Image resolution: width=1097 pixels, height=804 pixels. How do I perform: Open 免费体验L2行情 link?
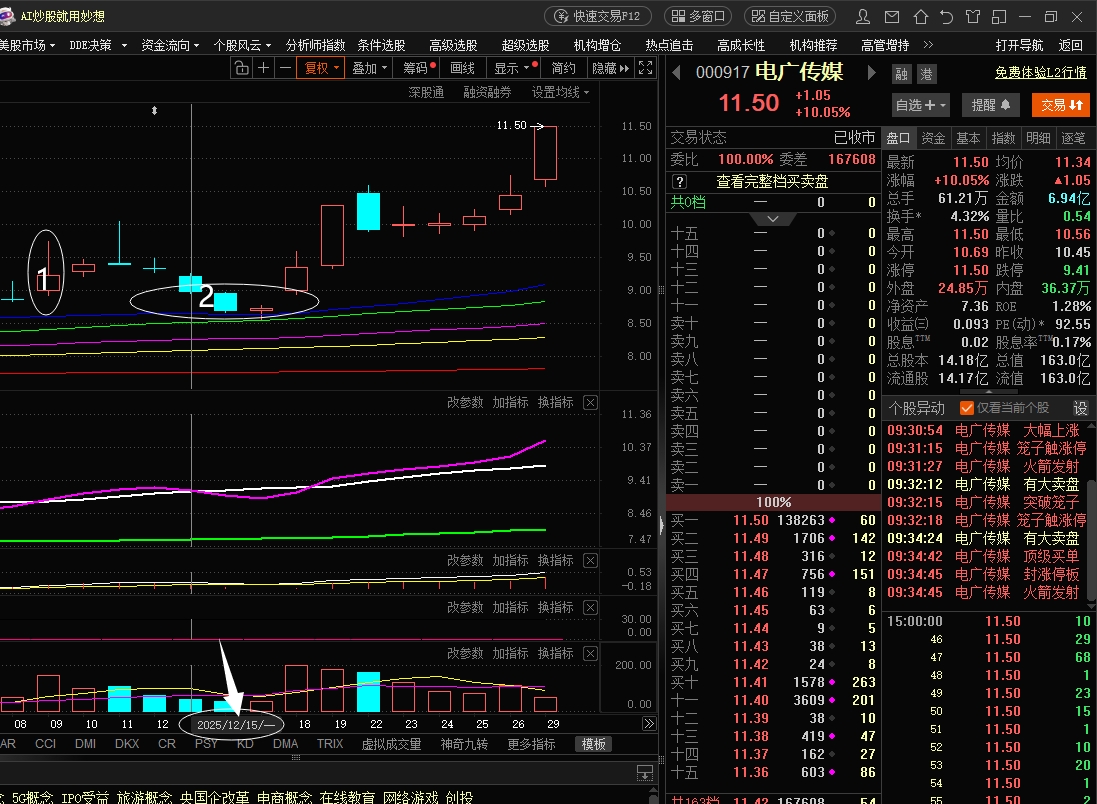[x=1040, y=72]
